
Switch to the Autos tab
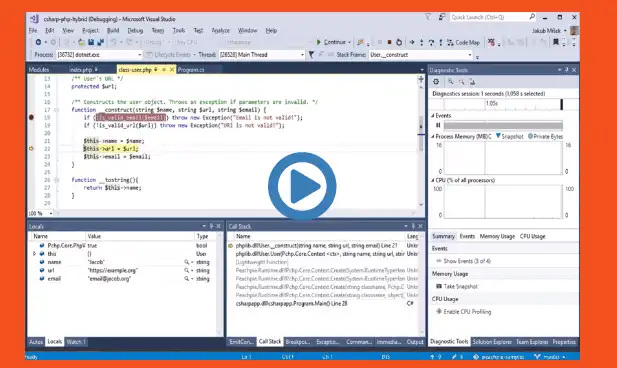pos(36,342)
